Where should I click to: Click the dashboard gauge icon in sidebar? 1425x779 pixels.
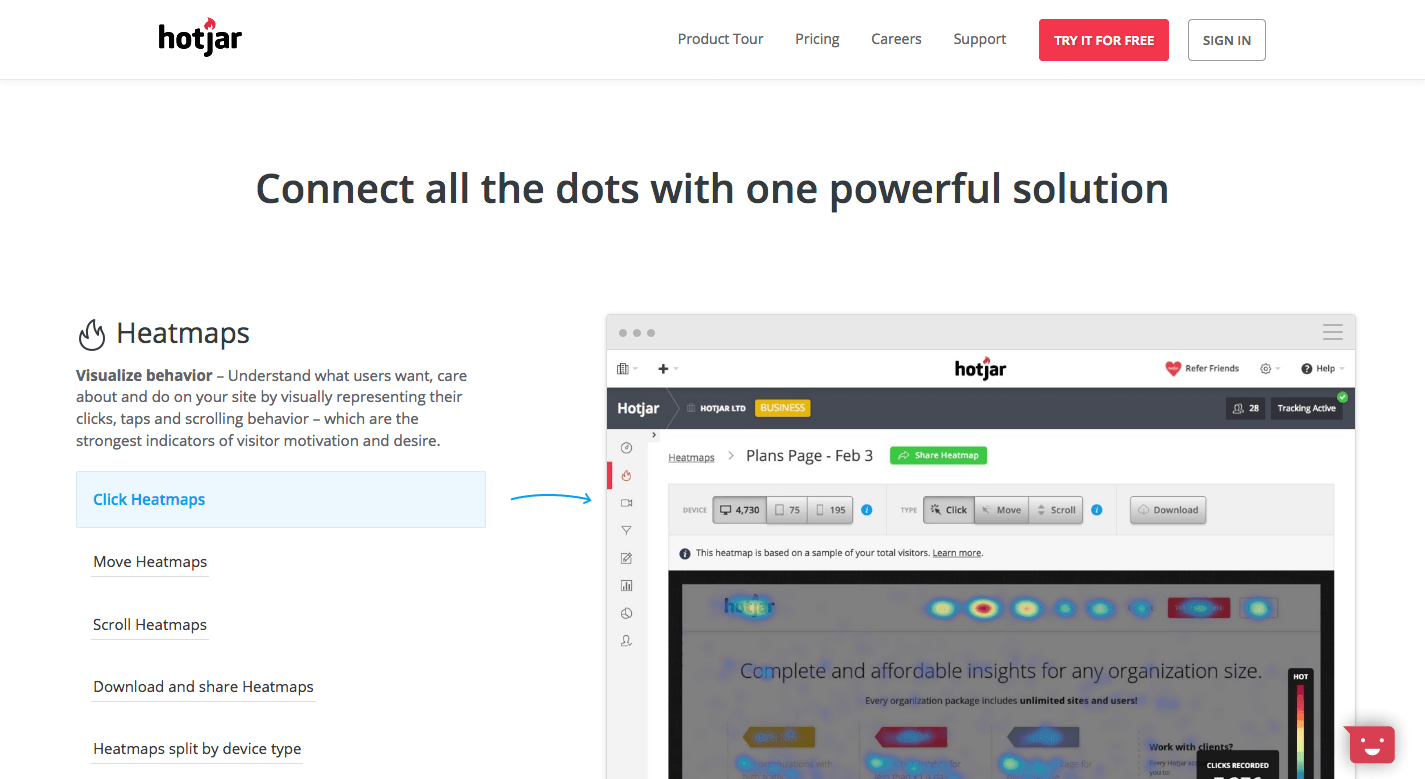click(x=626, y=448)
